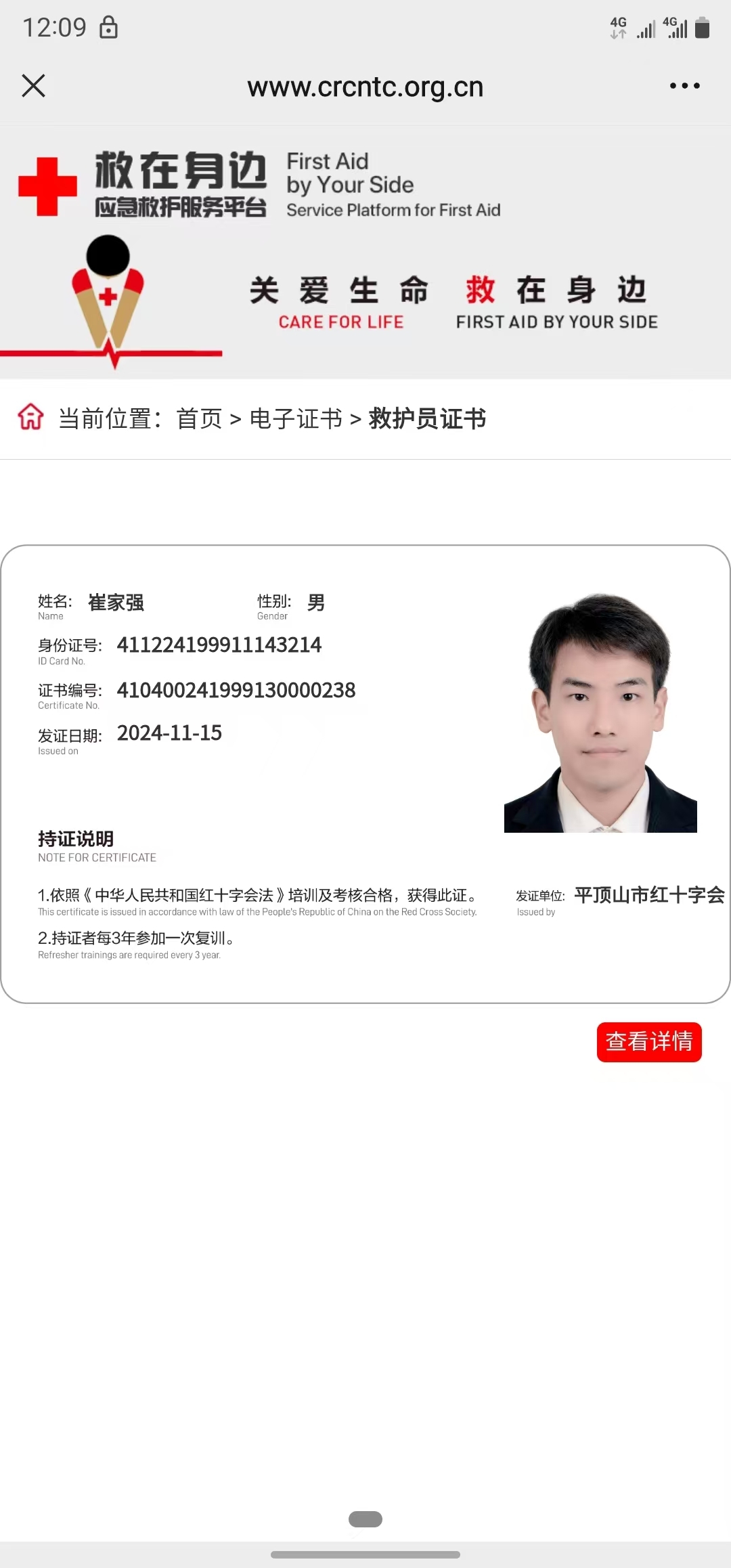The height and width of the screenshot is (1568, 731).
Task: Tap the certificate number 41040024199913000​0238
Action: [x=236, y=690]
